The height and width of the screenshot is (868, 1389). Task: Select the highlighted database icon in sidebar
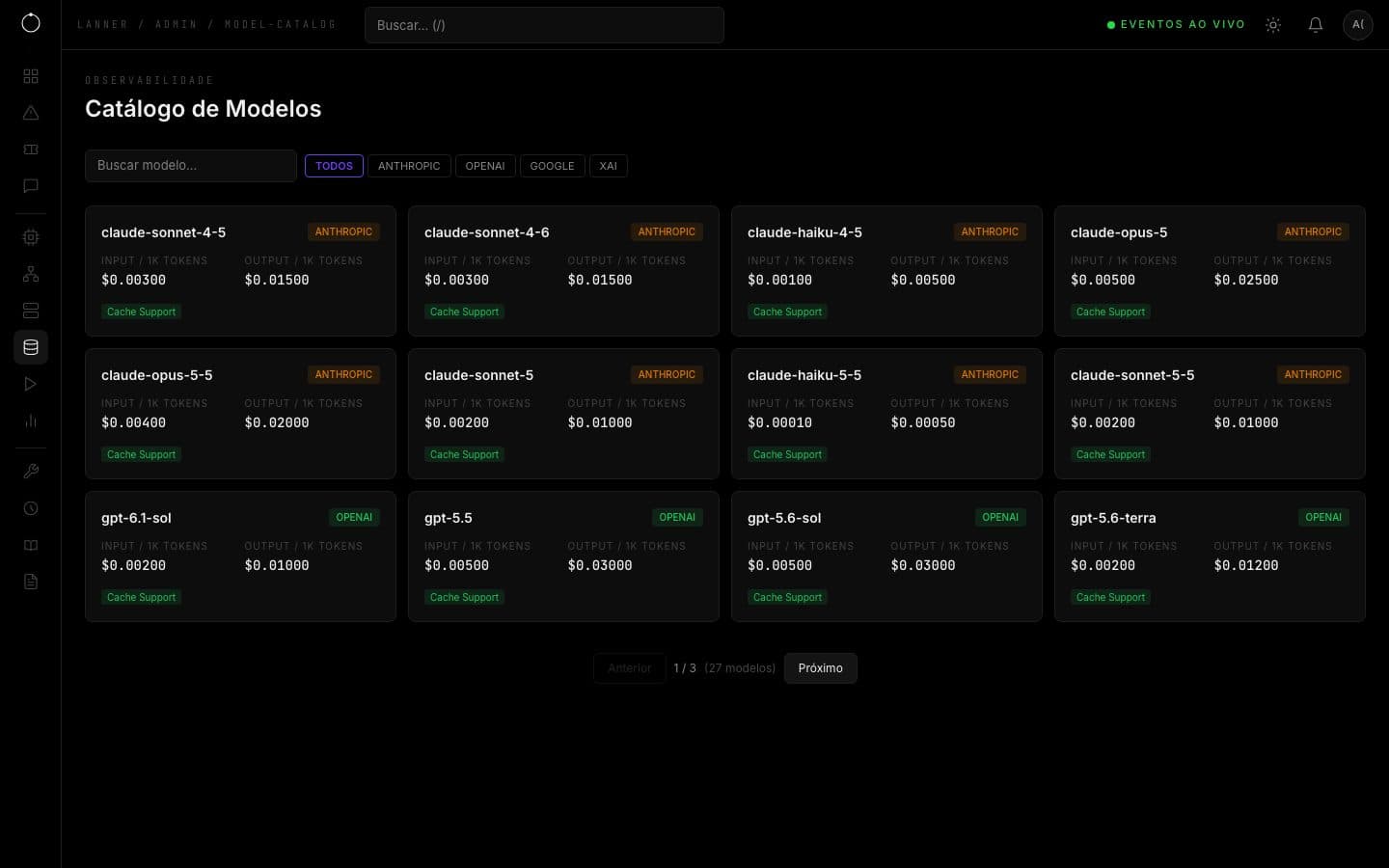click(x=31, y=347)
